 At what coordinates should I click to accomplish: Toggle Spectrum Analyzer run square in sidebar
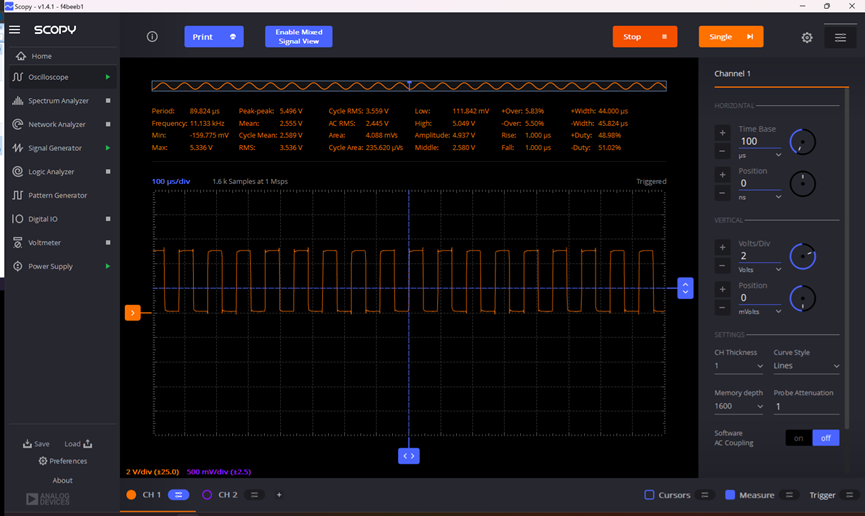point(108,100)
